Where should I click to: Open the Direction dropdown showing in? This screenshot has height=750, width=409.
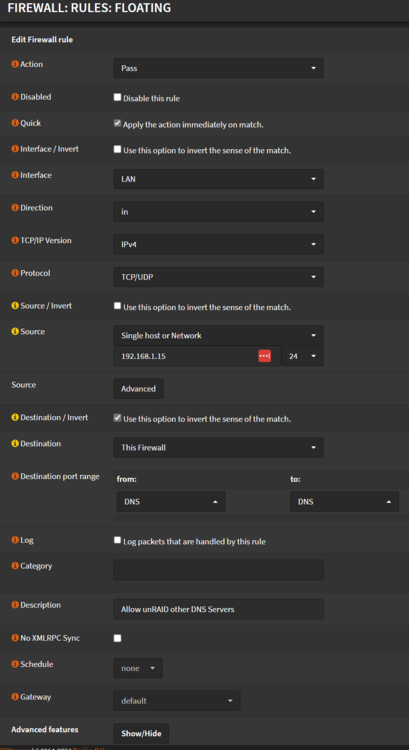[219, 212]
